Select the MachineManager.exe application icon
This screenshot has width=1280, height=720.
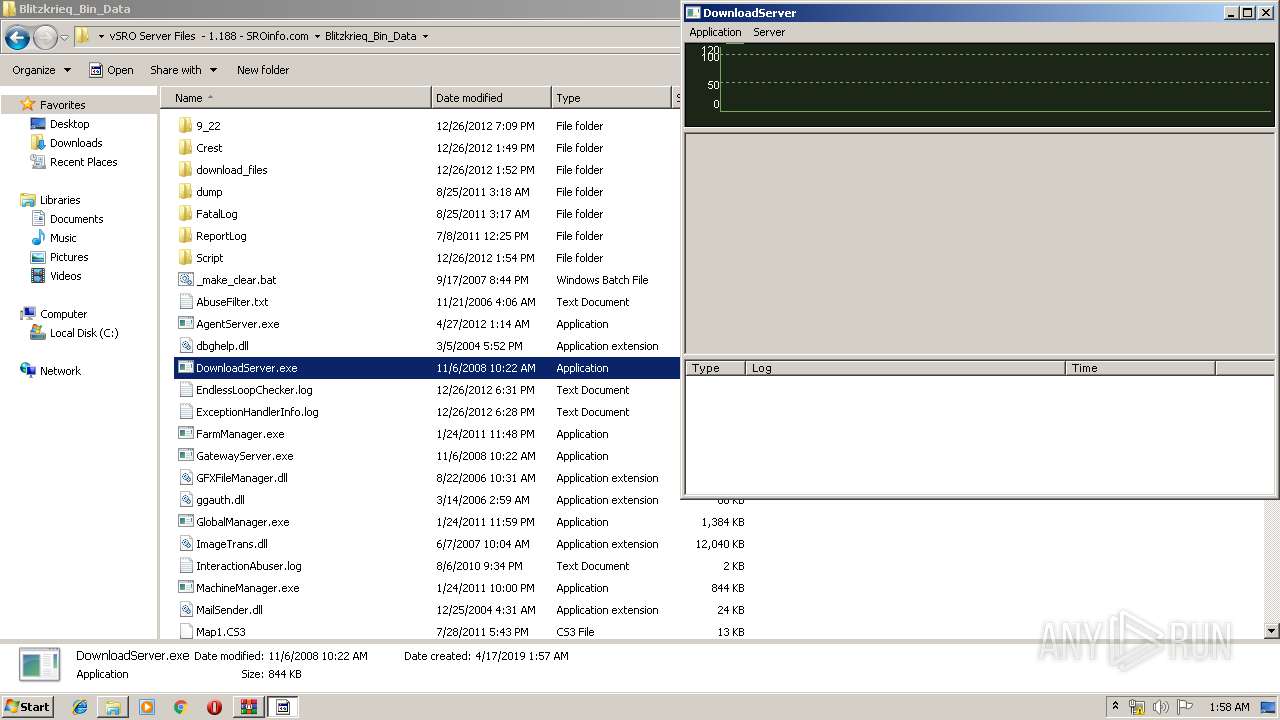tap(185, 588)
